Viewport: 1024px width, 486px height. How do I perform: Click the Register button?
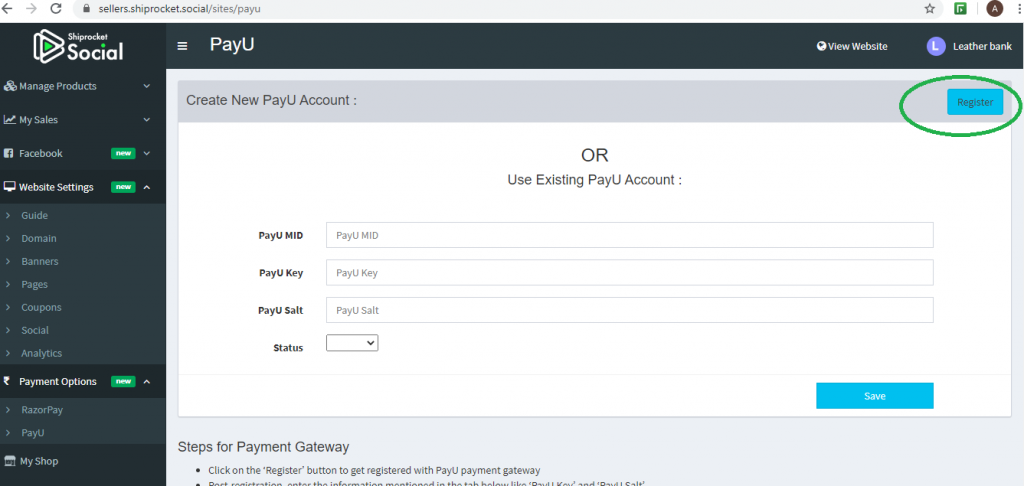975,102
